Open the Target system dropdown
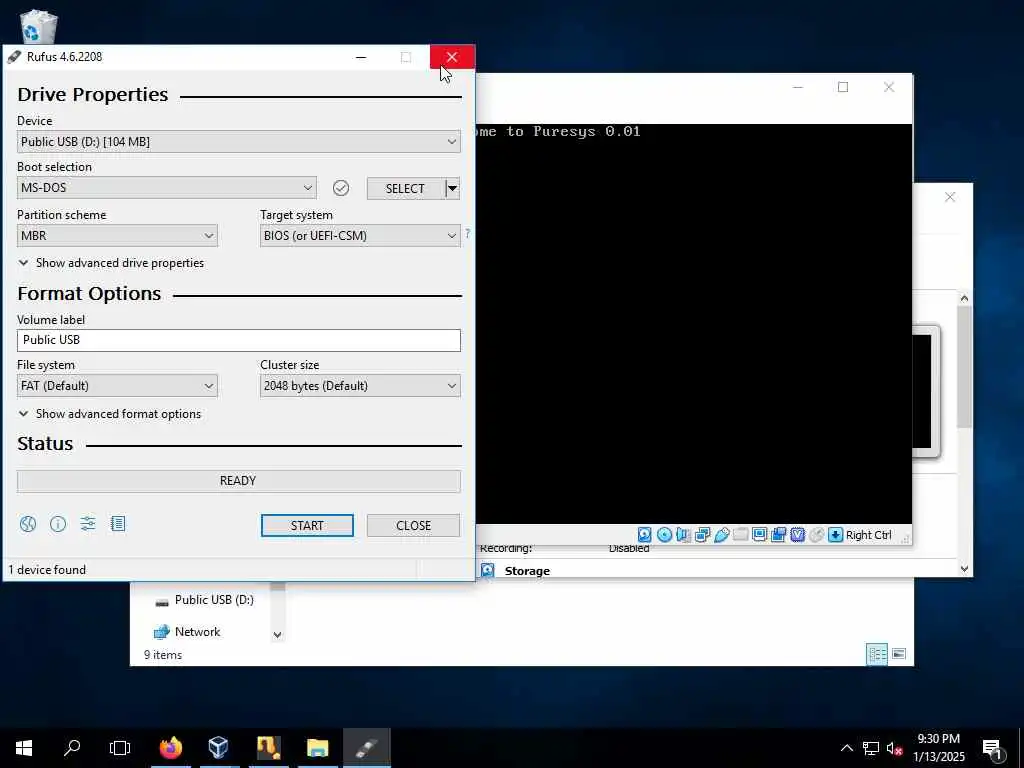The width and height of the screenshot is (1024, 768). pyautogui.click(x=360, y=236)
